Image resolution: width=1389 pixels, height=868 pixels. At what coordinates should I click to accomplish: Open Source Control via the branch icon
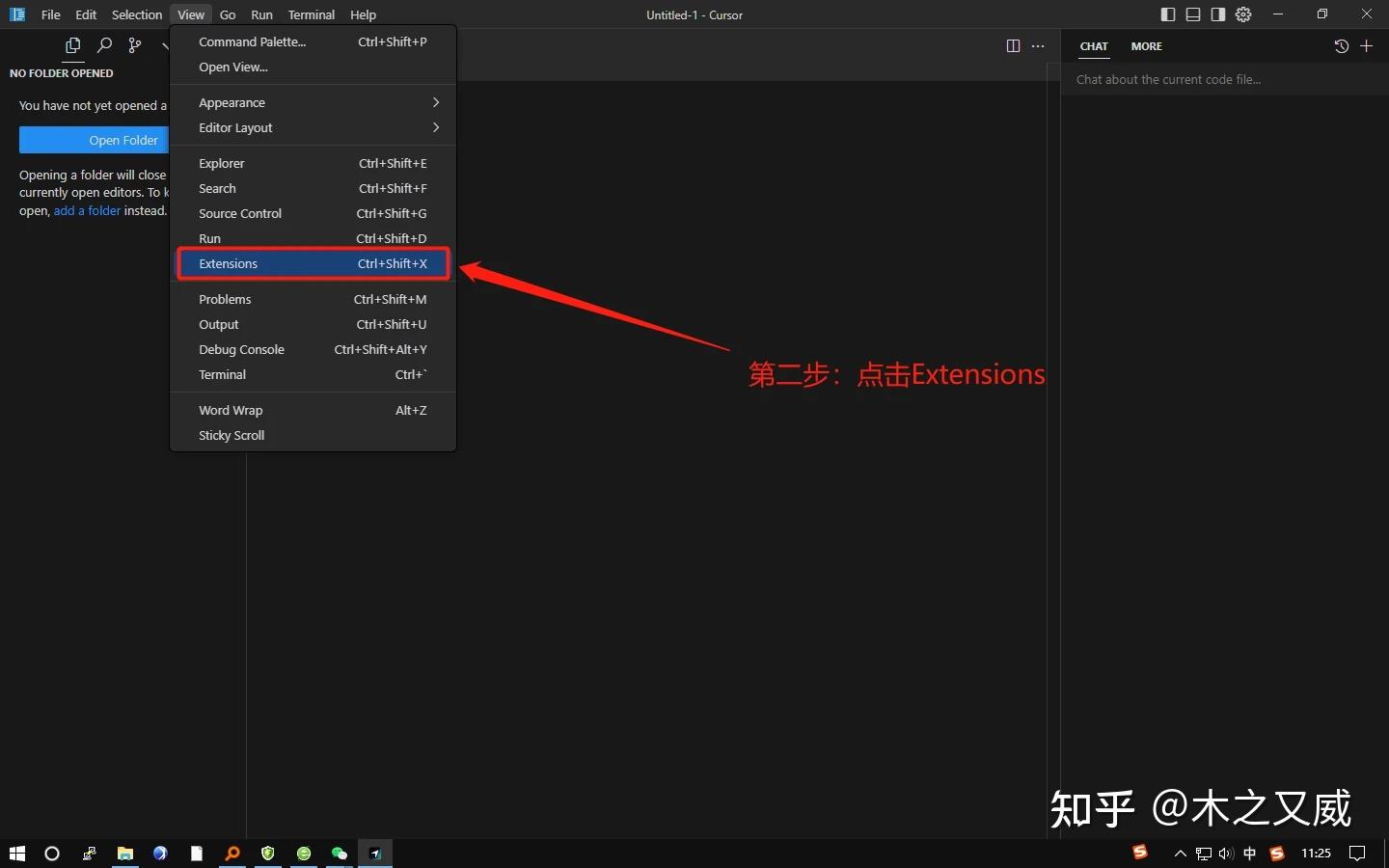click(134, 45)
